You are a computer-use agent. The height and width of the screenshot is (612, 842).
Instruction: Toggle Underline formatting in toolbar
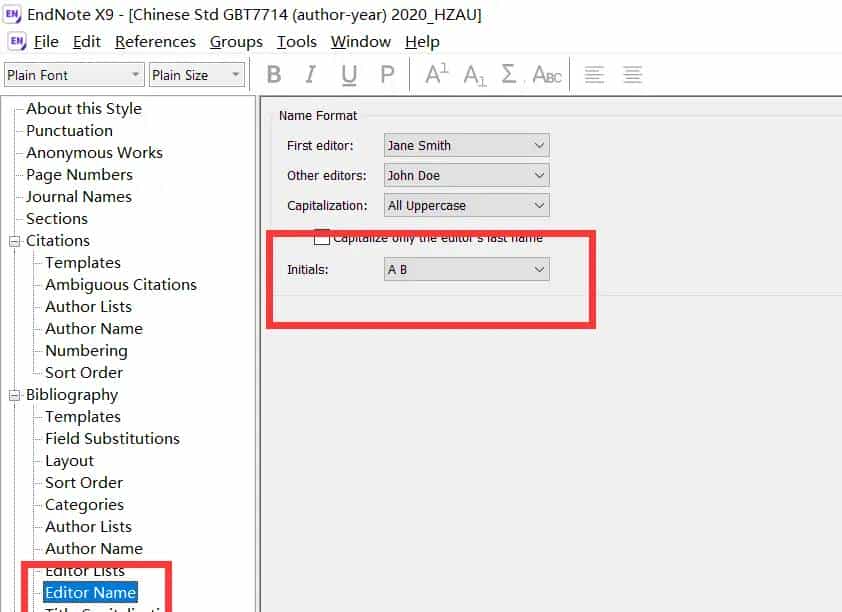click(x=349, y=75)
